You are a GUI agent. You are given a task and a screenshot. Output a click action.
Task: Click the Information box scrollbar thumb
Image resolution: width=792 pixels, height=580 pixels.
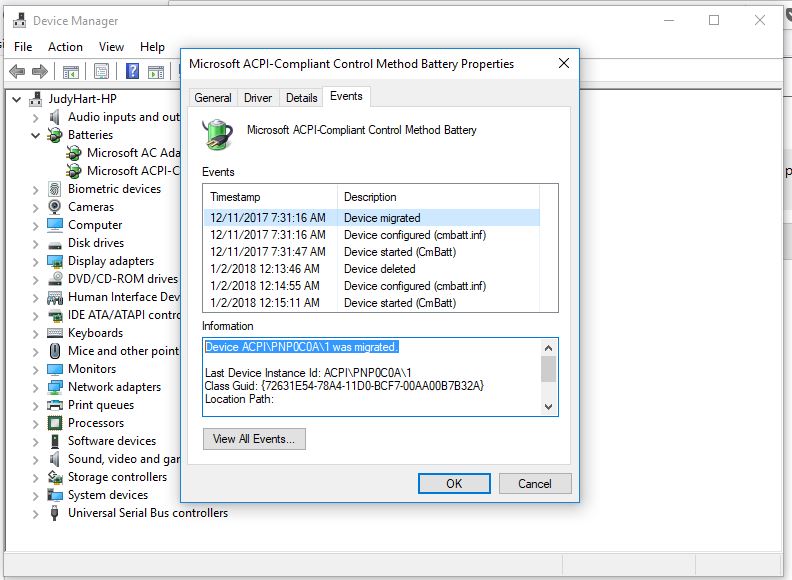tap(548, 369)
